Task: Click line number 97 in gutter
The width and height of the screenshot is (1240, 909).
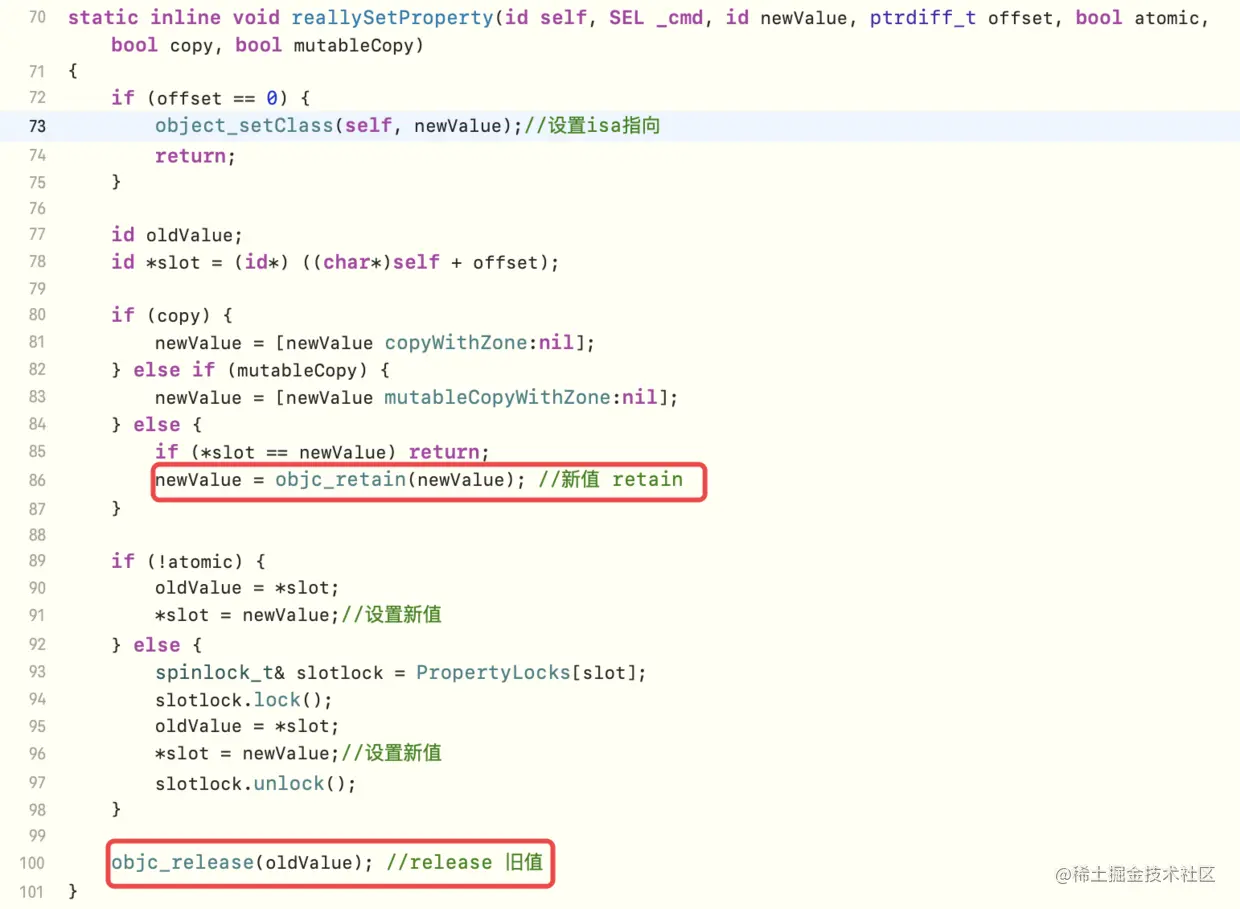Action: click(36, 784)
